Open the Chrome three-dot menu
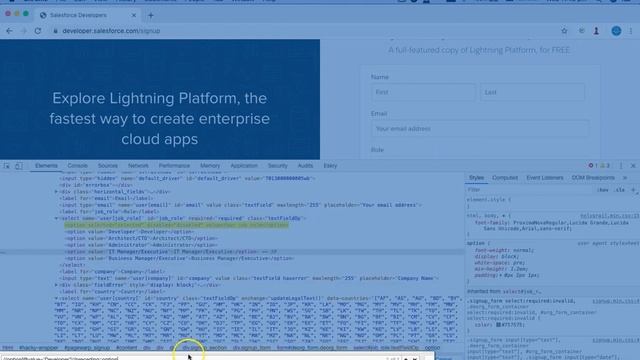Viewport: 640px width, 360px height. tap(631, 31)
